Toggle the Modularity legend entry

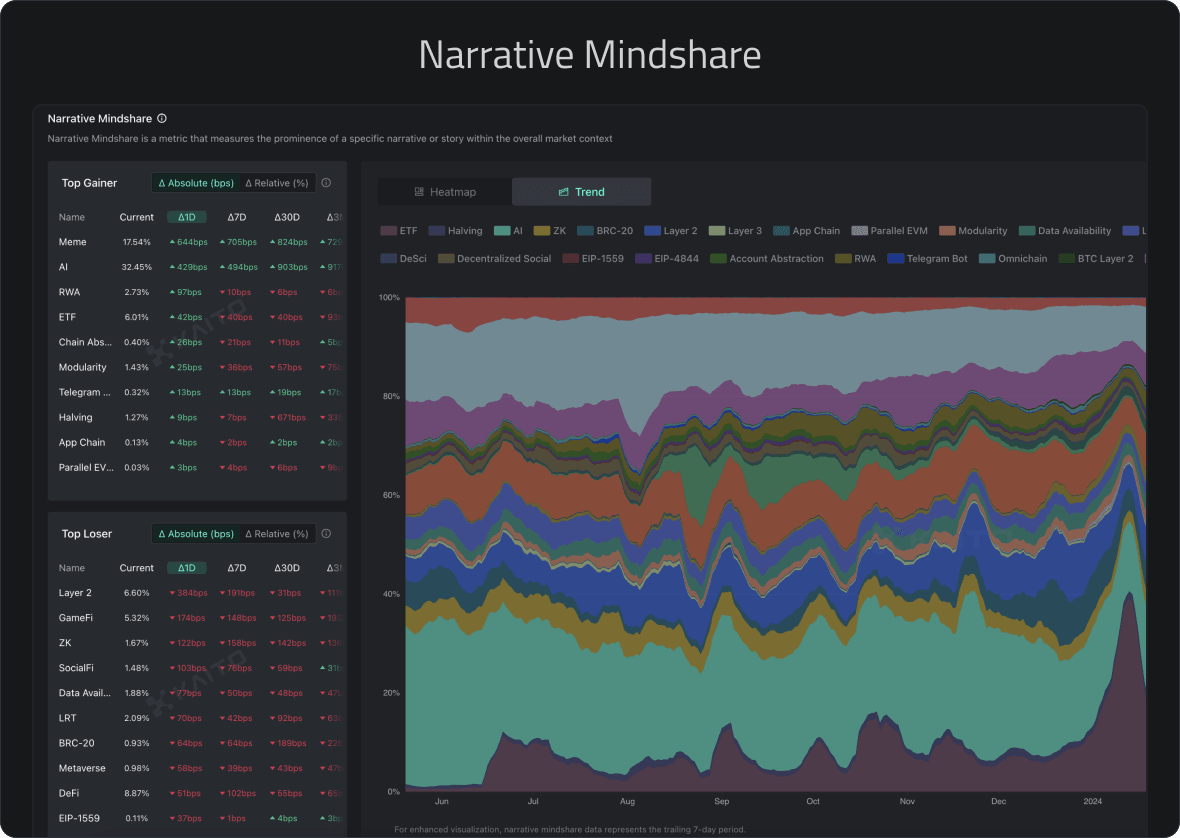tap(973, 231)
